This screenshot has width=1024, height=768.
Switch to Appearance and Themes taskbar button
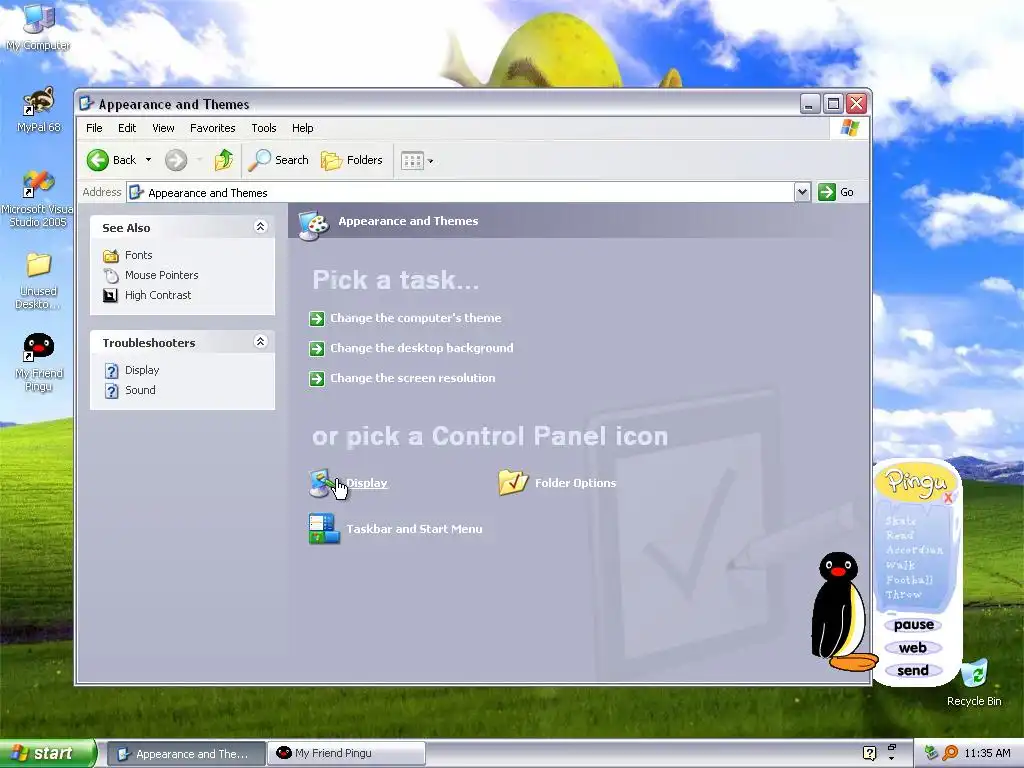tap(186, 754)
